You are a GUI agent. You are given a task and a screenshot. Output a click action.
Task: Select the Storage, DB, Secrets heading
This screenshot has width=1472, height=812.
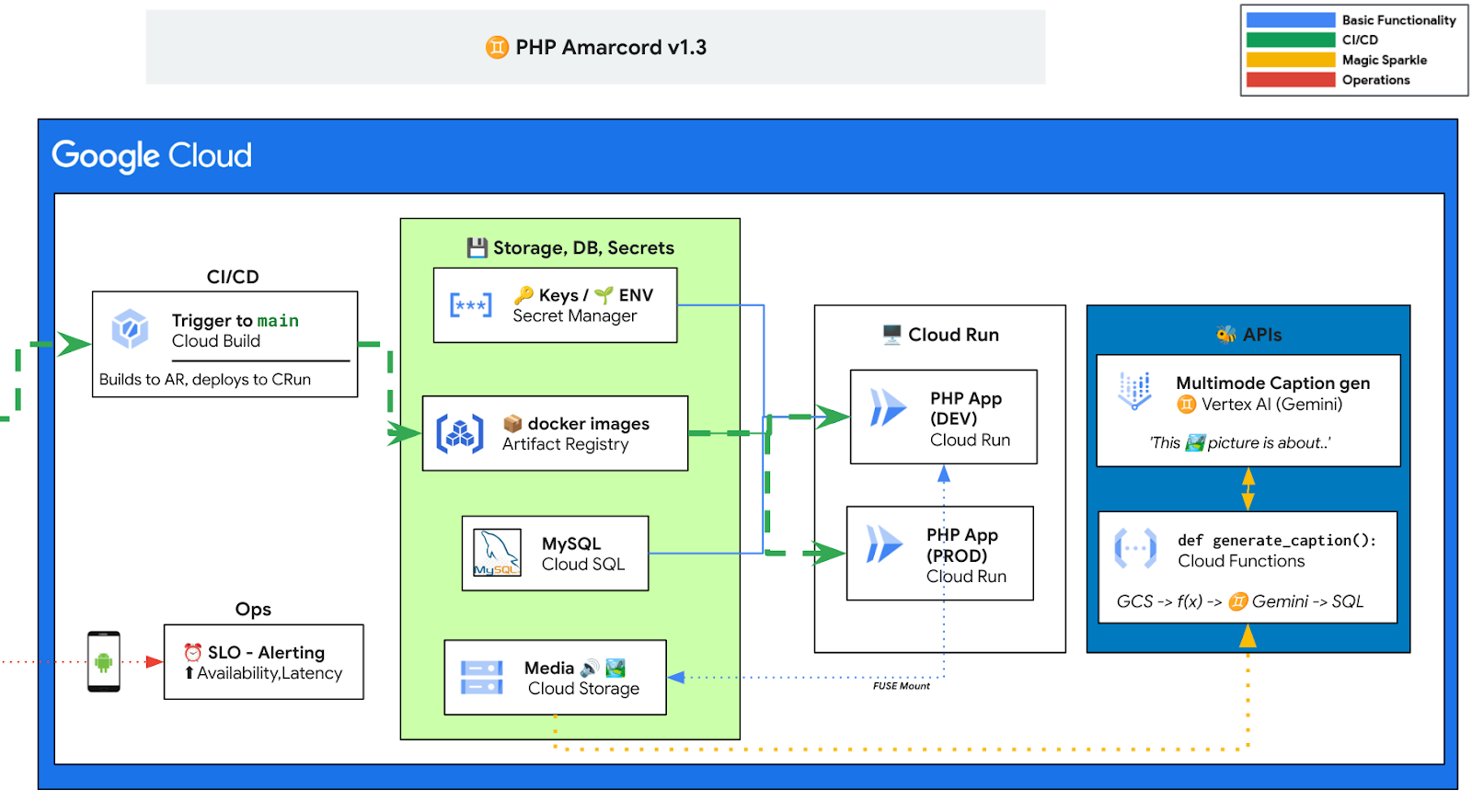[x=582, y=248]
